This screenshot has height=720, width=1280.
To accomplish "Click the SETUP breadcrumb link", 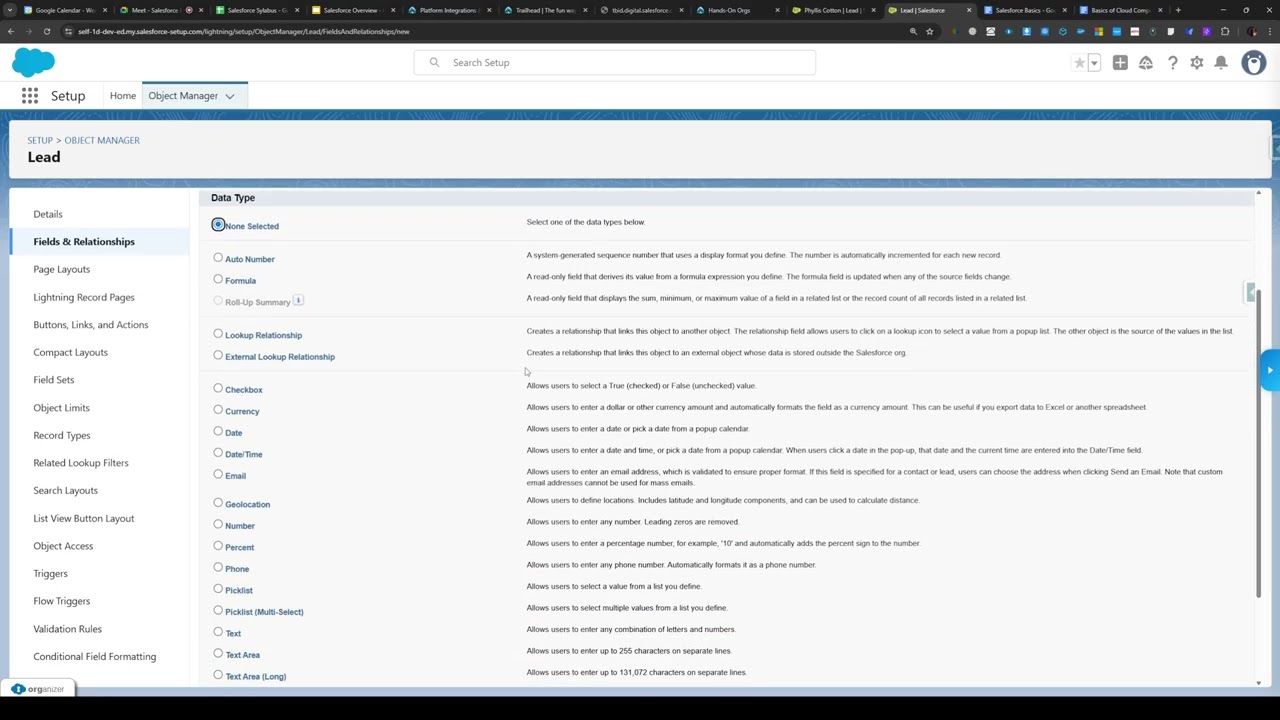I will click(40, 140).
